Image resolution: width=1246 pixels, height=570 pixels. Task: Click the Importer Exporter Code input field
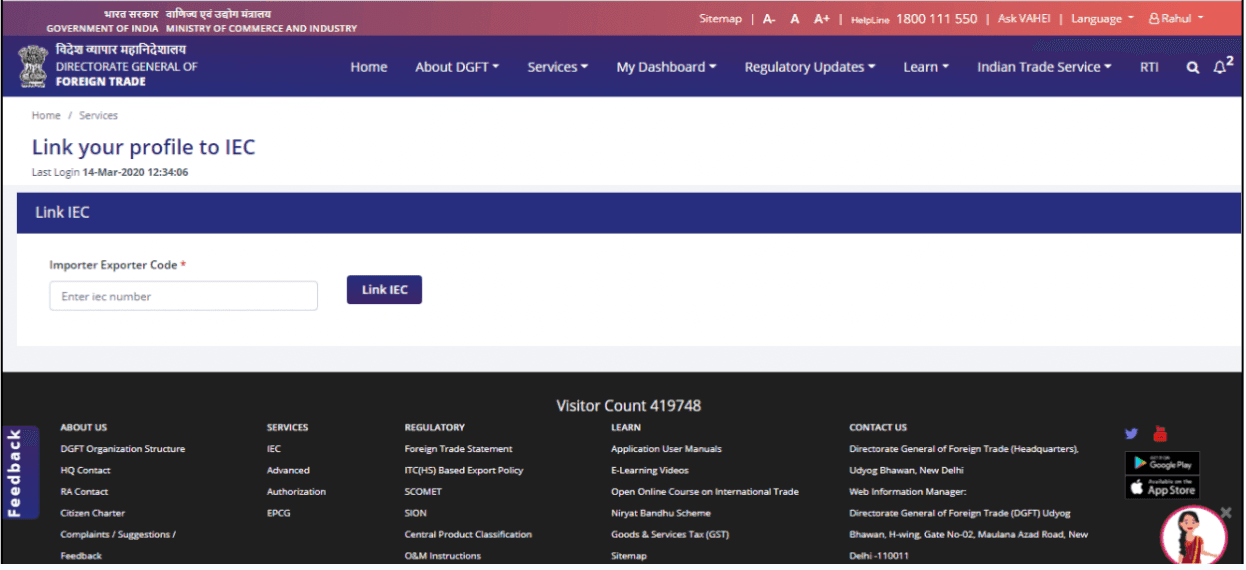tap(183, 296)
